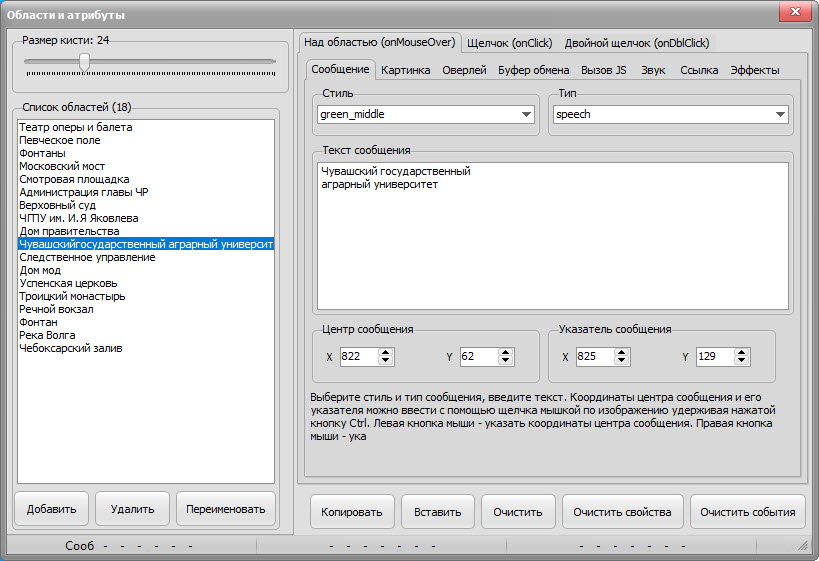Decrease the message pointer Y value
The image size is (819, 561).
tap(742, 362)
